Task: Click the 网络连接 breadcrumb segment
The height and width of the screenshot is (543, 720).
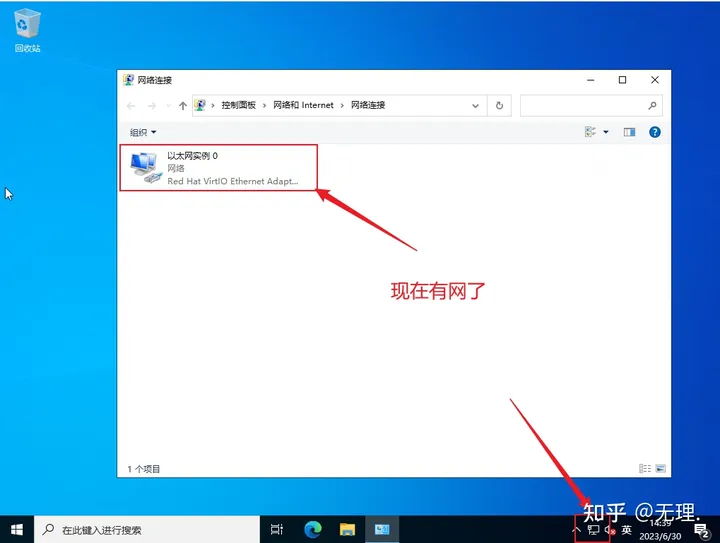Action: point(368,105)
